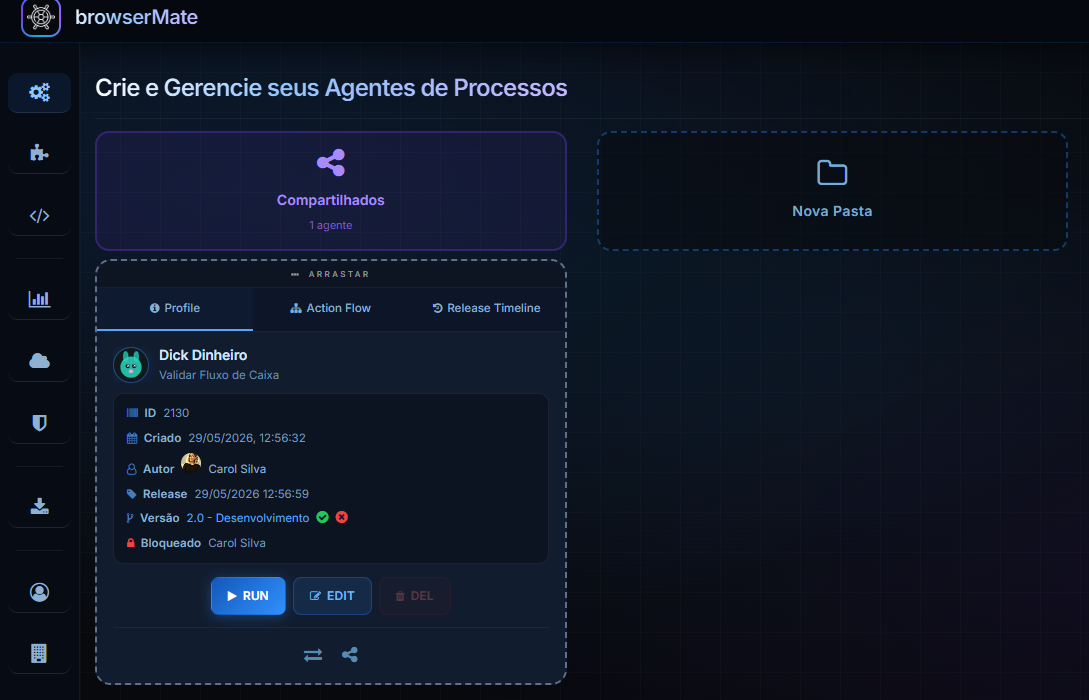Click the browserMate ship wheel logo
The width and height of the screenshot is (1089, 700).
41,17
